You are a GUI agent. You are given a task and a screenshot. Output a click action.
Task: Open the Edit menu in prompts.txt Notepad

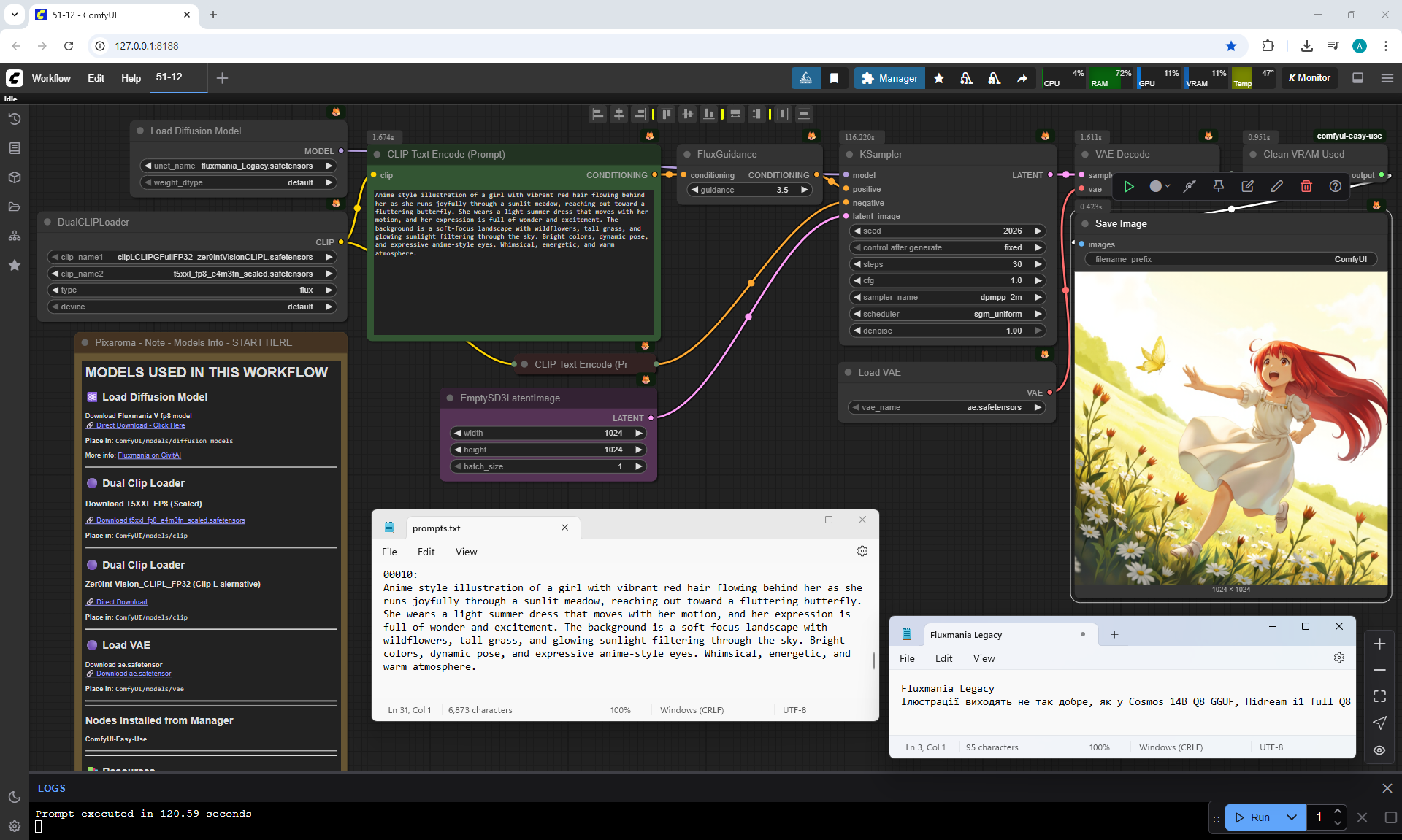tap(426, 552)
